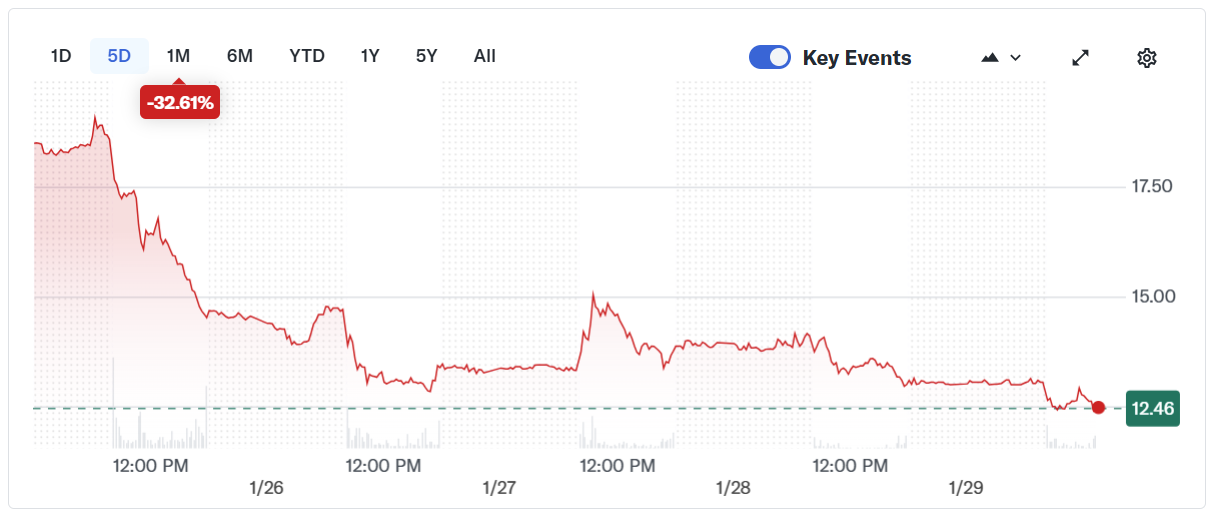This screenshot has height=516, width=1211.
Task: Show the 5Y time range
Action: (427, 56)
